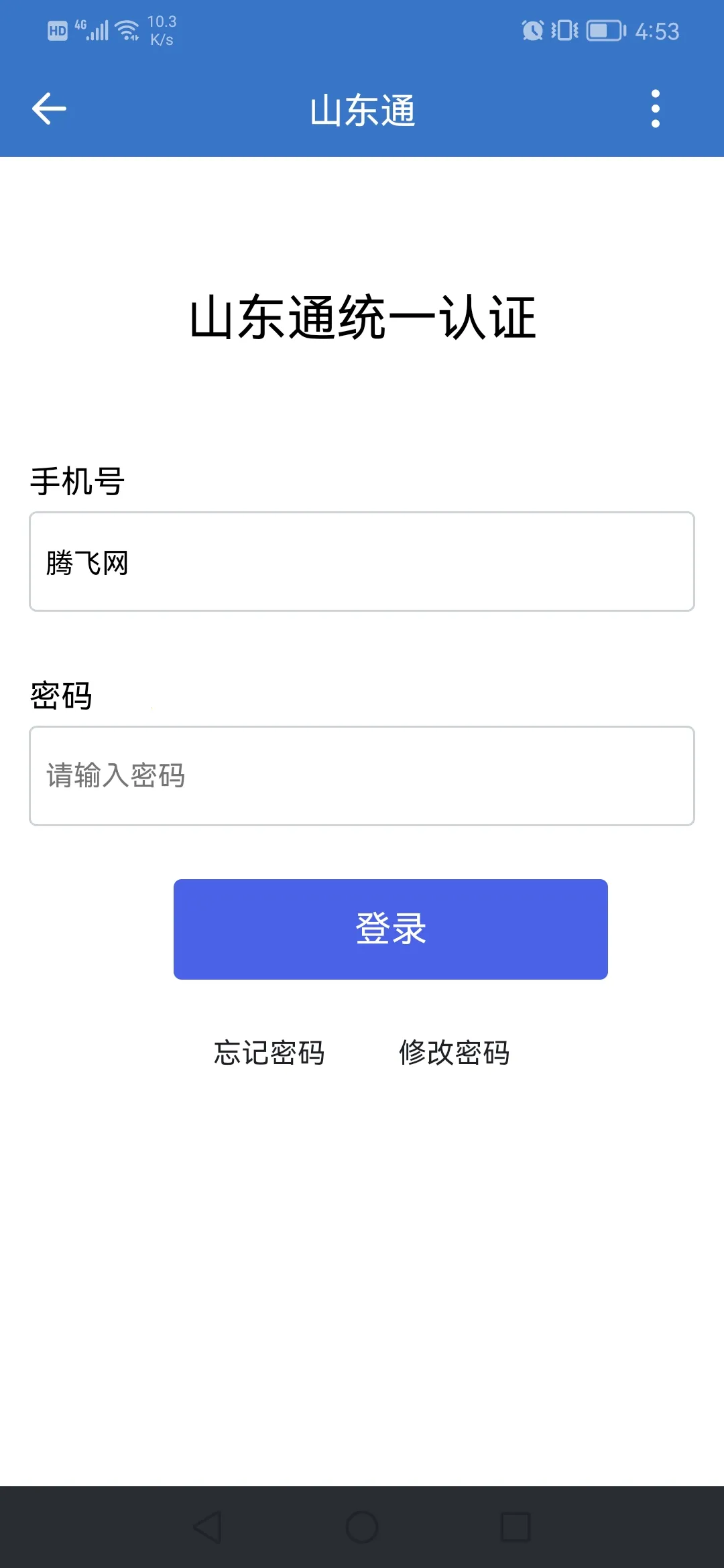
Task: Tap the battery indicator icon
Action: pos(606,31)
